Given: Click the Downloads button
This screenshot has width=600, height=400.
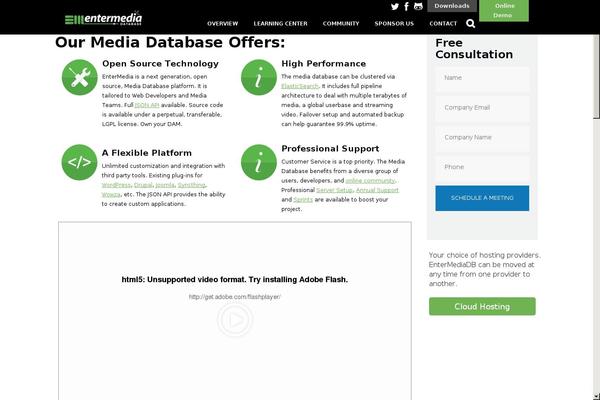Looking at the screenshot, I should 452,6.
